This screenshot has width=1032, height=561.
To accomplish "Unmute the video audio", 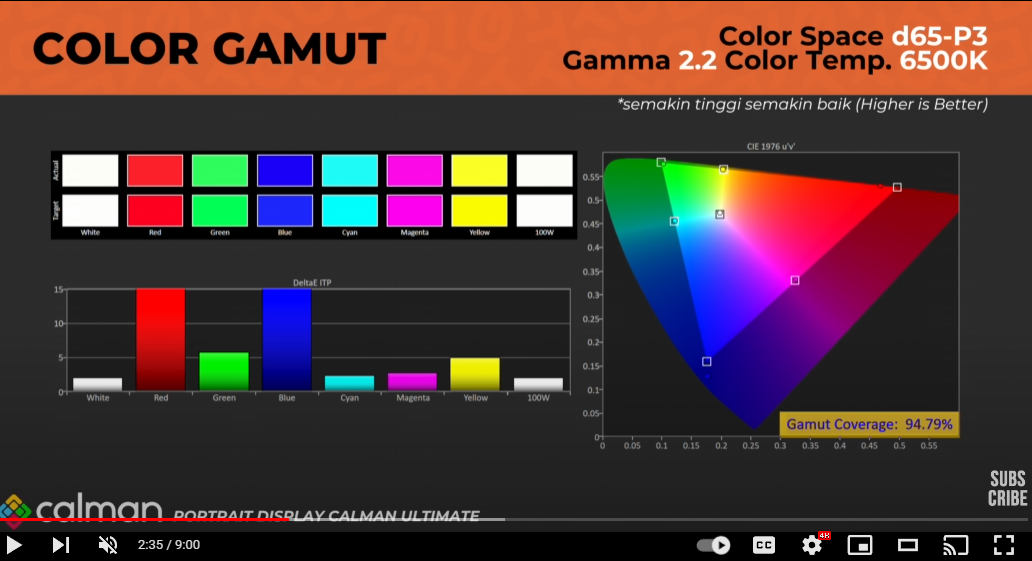I will click(108, 545).
